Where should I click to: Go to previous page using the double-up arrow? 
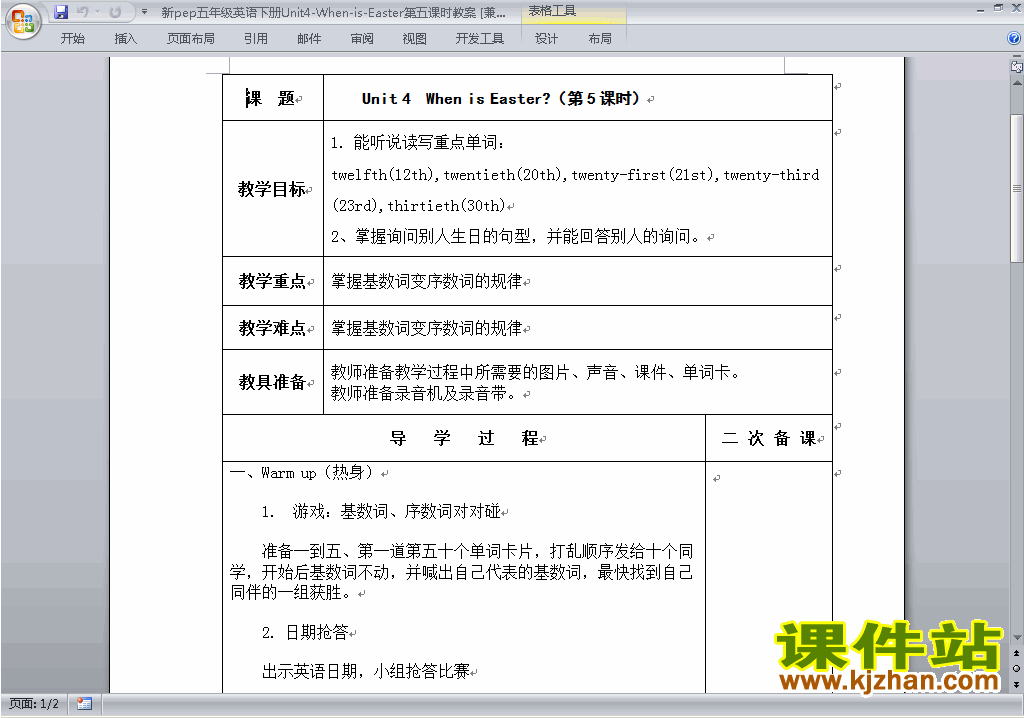pos(1016,653)
